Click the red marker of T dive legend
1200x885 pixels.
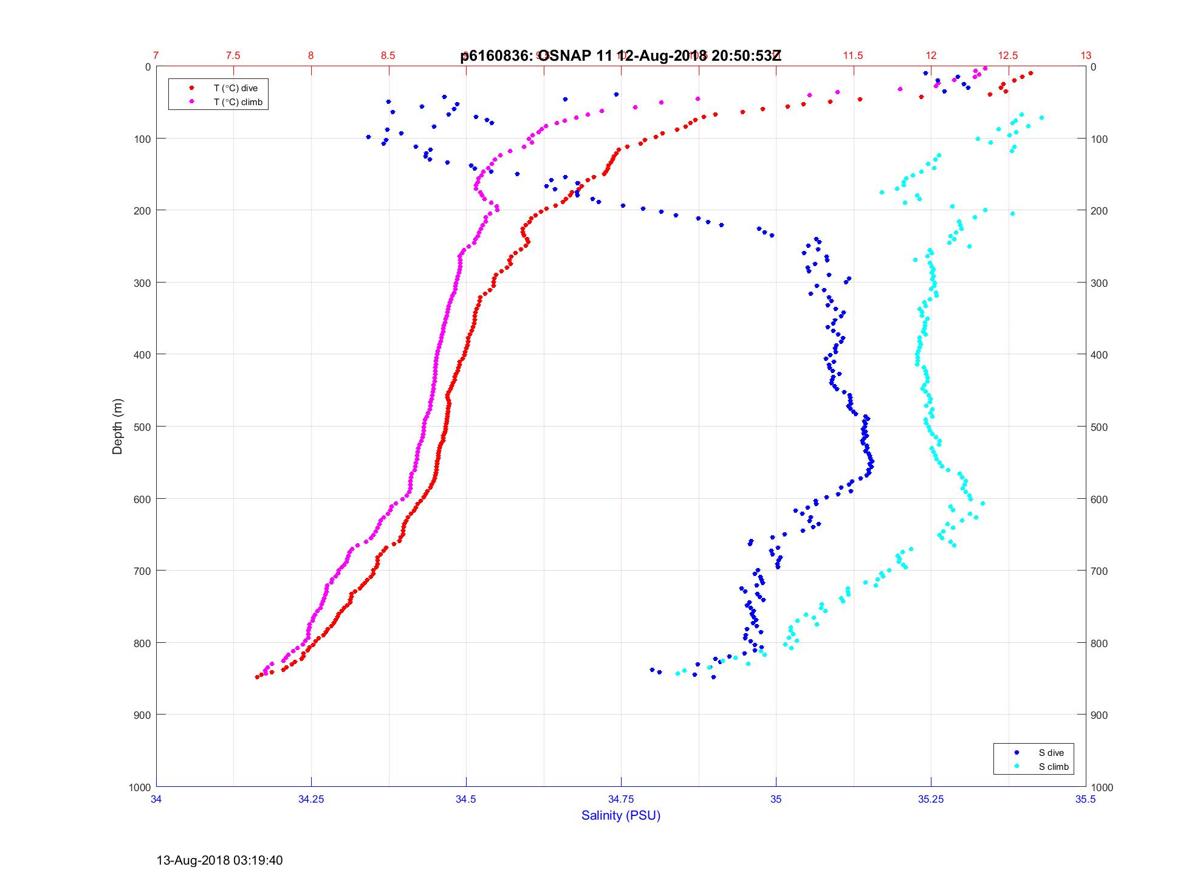click(x=191, y=88)
